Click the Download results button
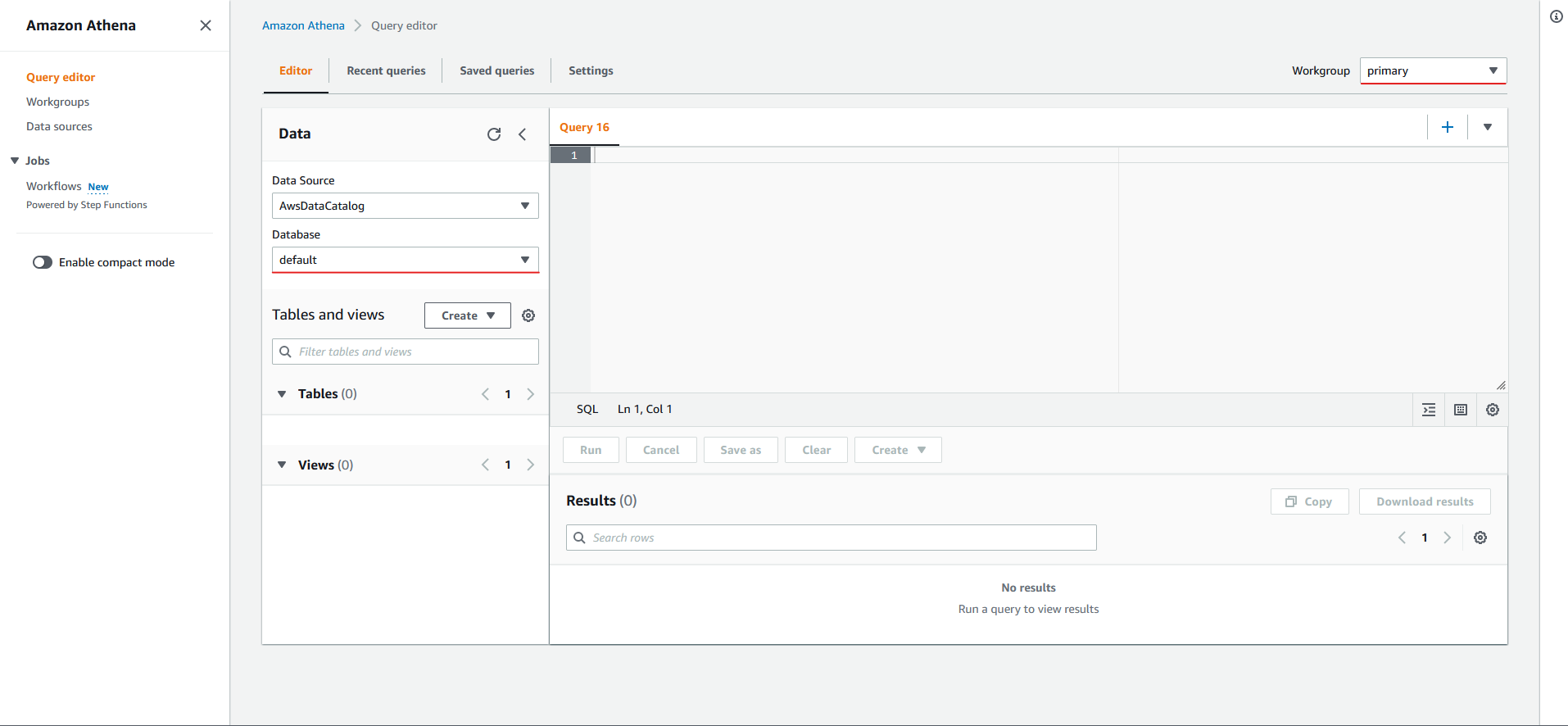 [x=1425, y=501]
